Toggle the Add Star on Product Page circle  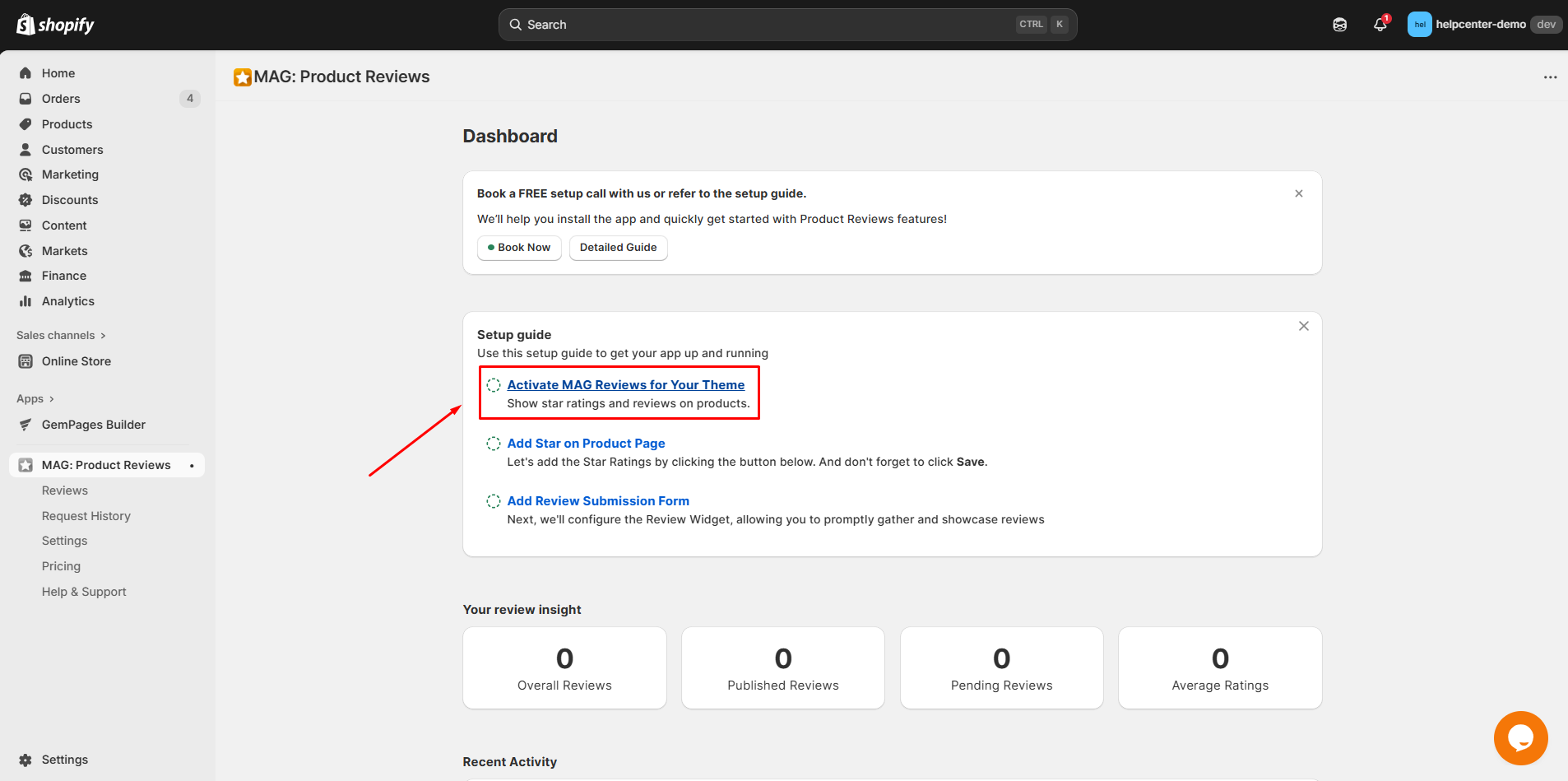point(494,444)
